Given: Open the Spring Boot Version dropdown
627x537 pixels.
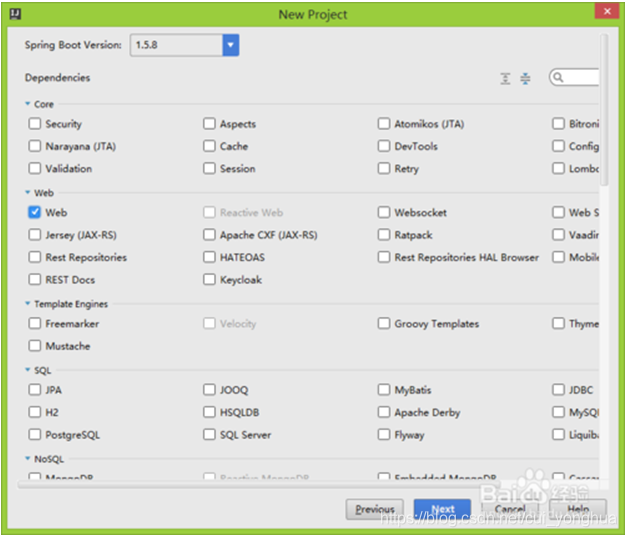Looking at the screenshot, I should pyautogui.click(x=231, y=45).
